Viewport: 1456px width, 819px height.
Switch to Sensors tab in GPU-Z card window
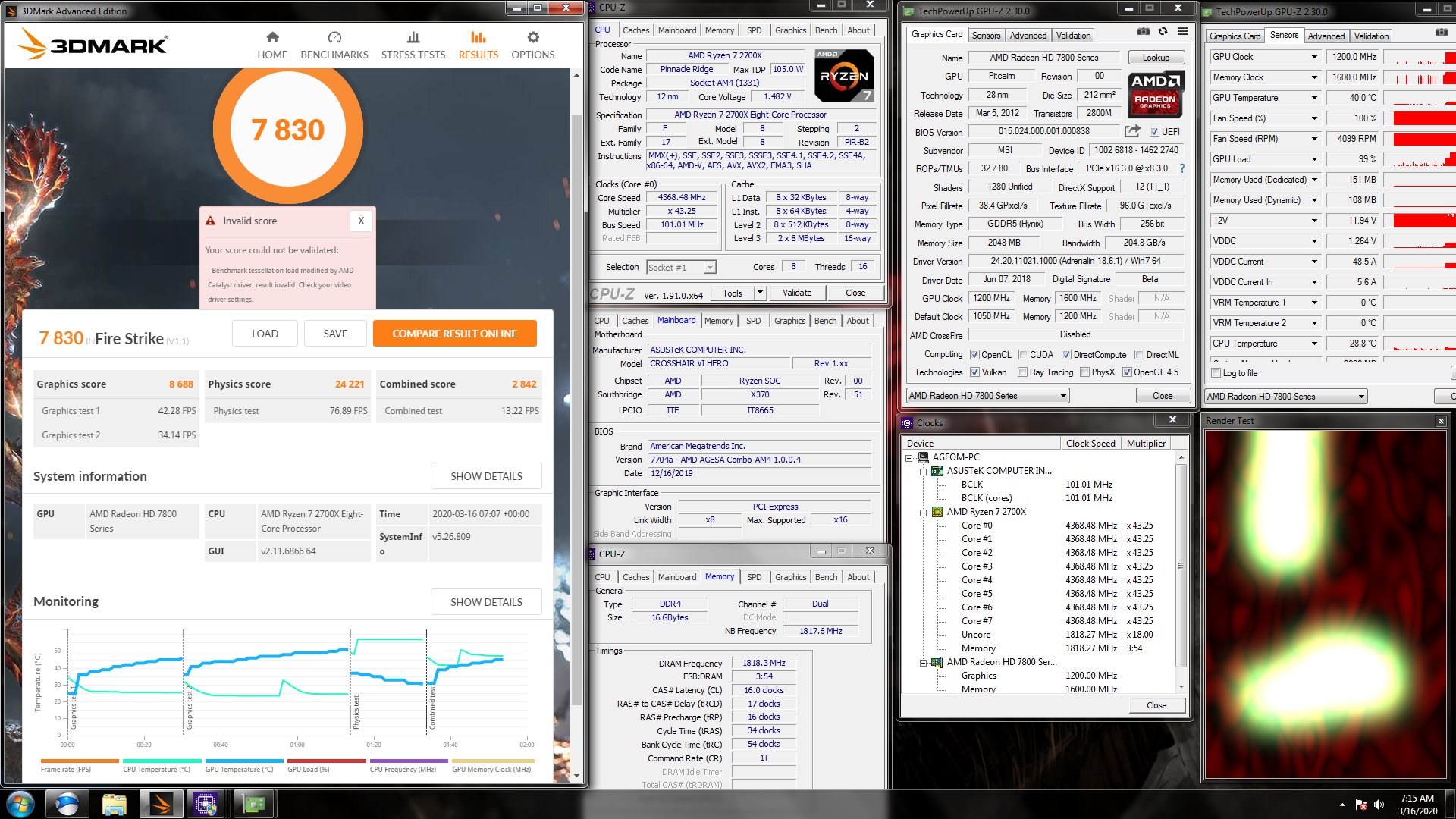pos(986,36)
